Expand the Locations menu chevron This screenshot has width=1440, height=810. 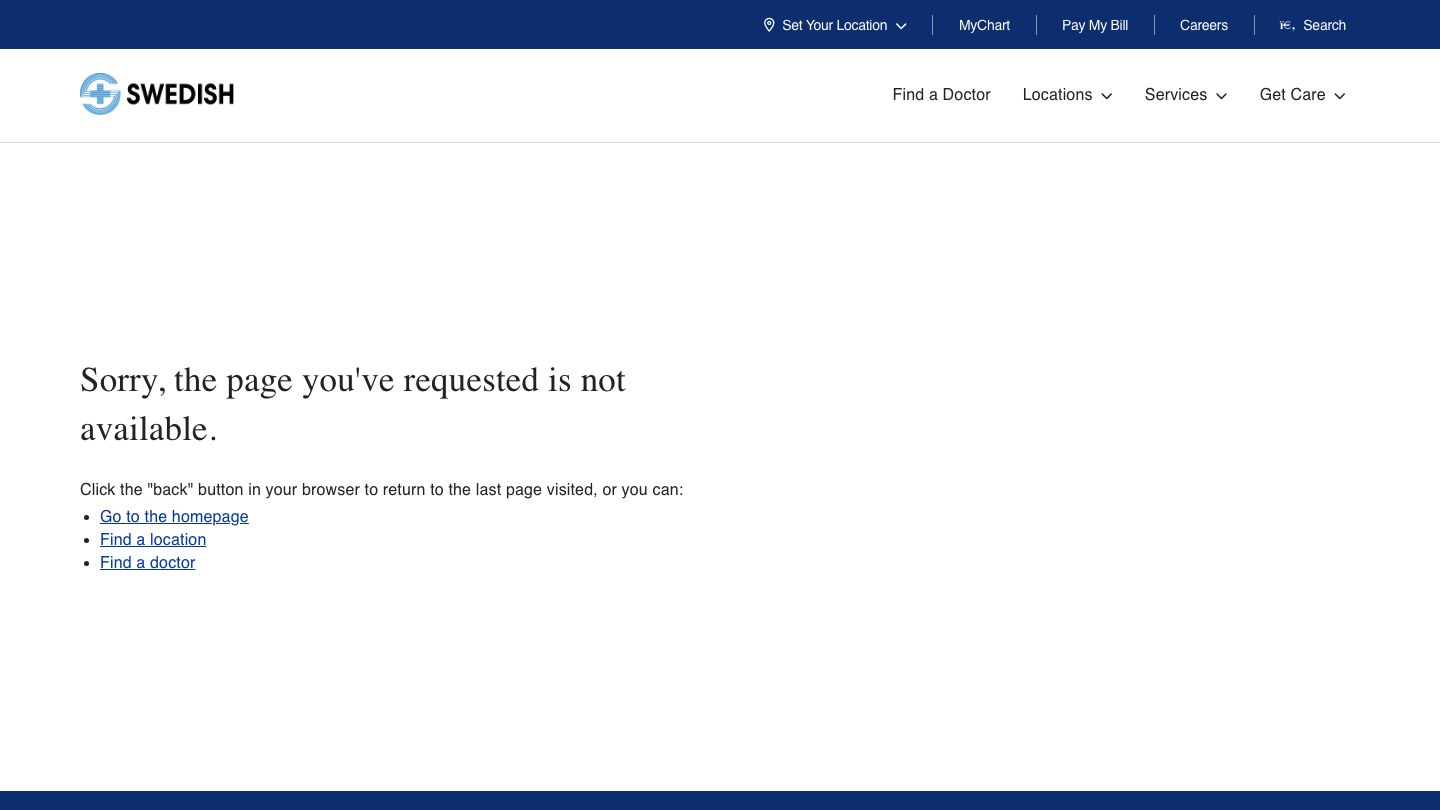[1107, 96]
